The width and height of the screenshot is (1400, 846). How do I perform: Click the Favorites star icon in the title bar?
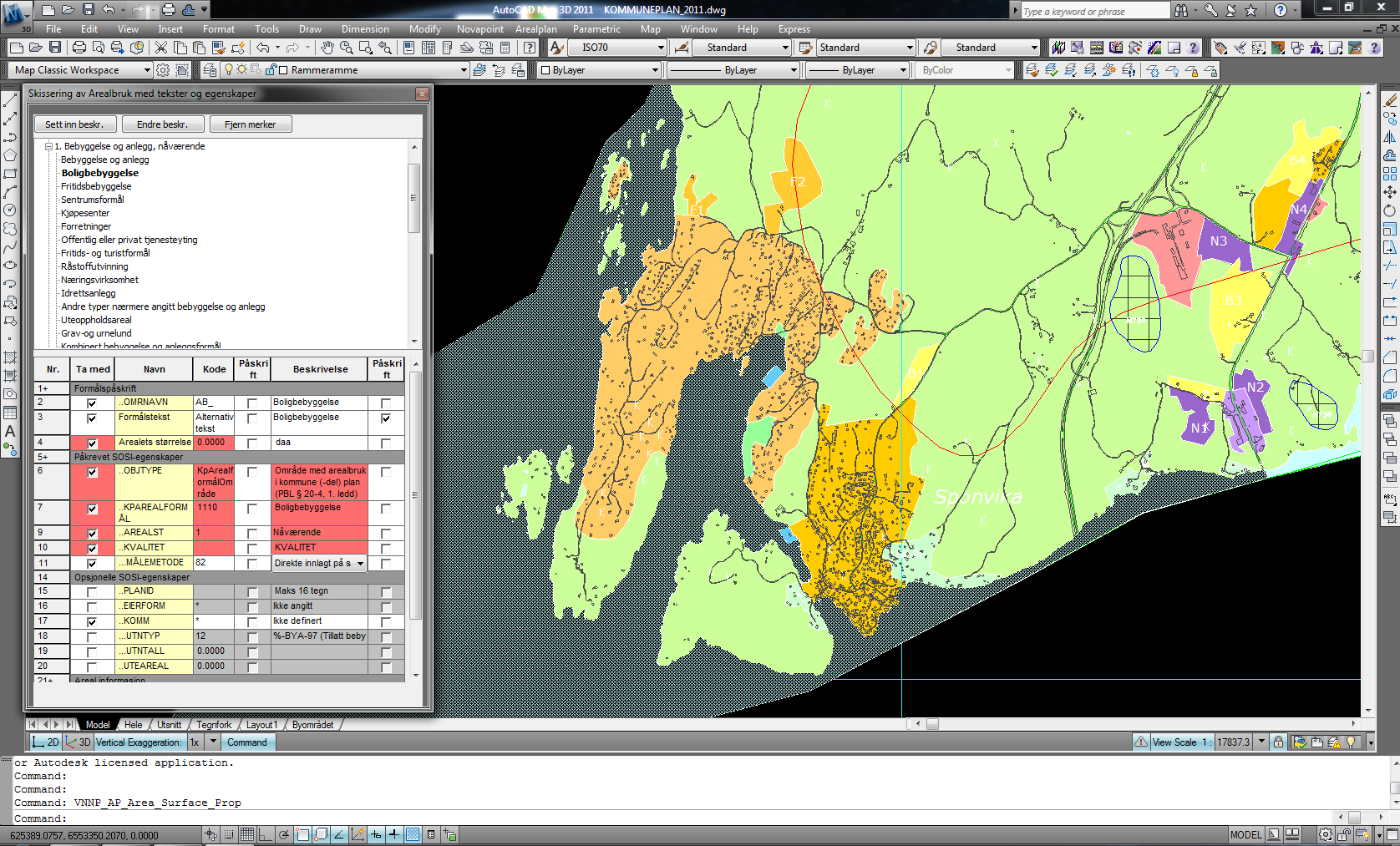(x=1250, y=10)
